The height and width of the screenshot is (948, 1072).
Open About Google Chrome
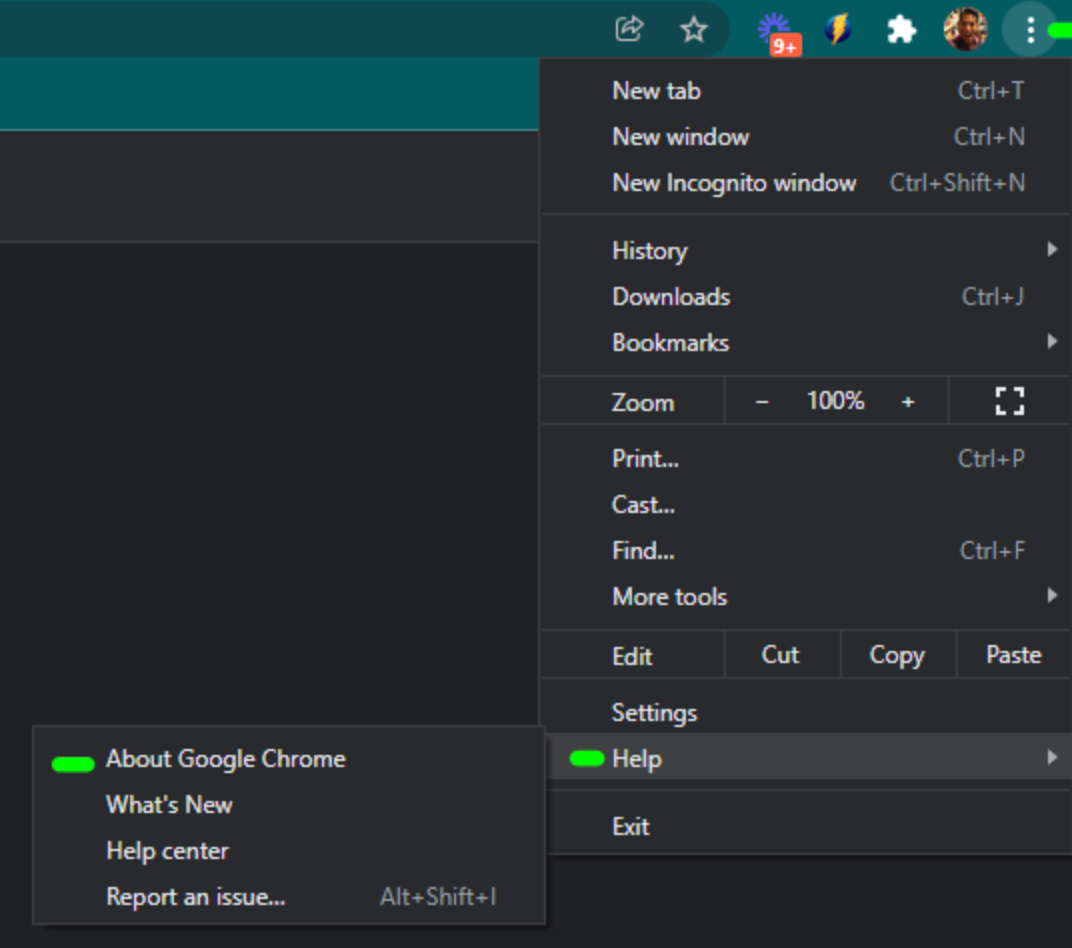pyautogui.click(x=289, y=759)
